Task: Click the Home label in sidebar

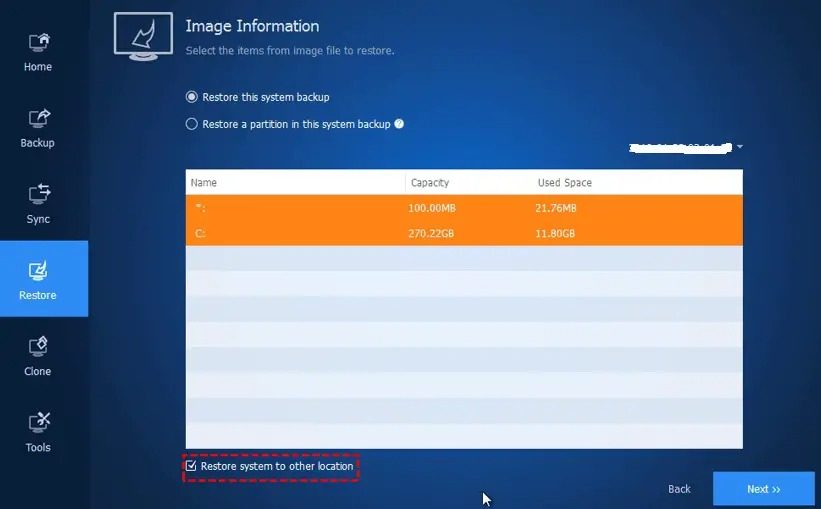Action: (38, 67)
